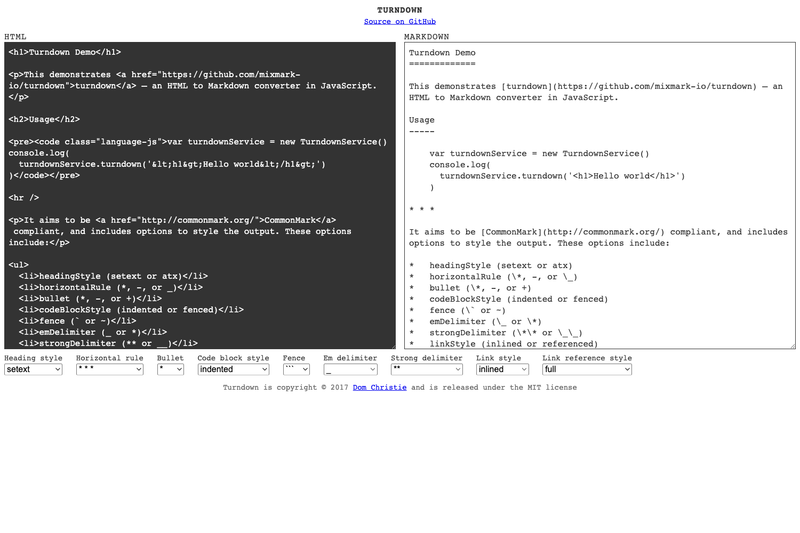This screenshot has height=533, width=800.
Task: Open the Em delimiter dropdown
Action: point(350,369)
